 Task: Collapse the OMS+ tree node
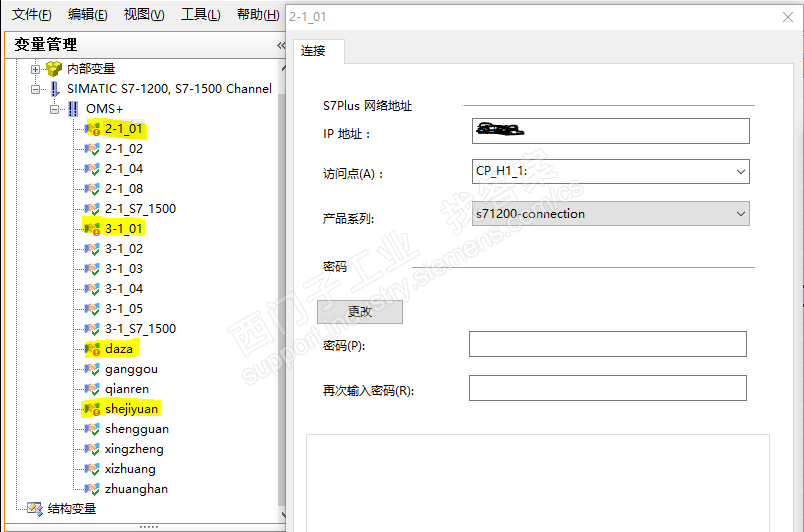[x=54, y=109]
